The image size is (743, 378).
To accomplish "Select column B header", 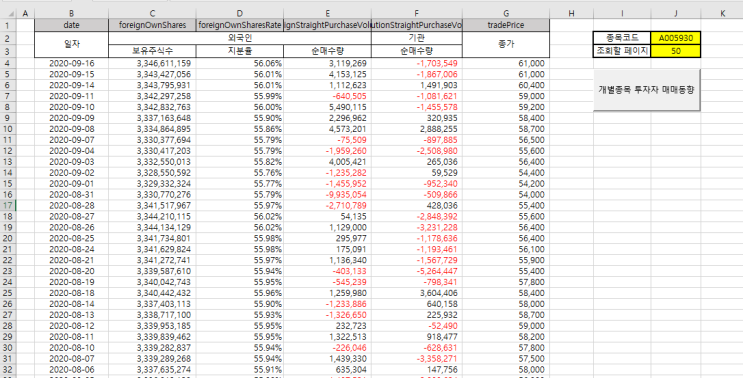I will [x=71, y=14].
